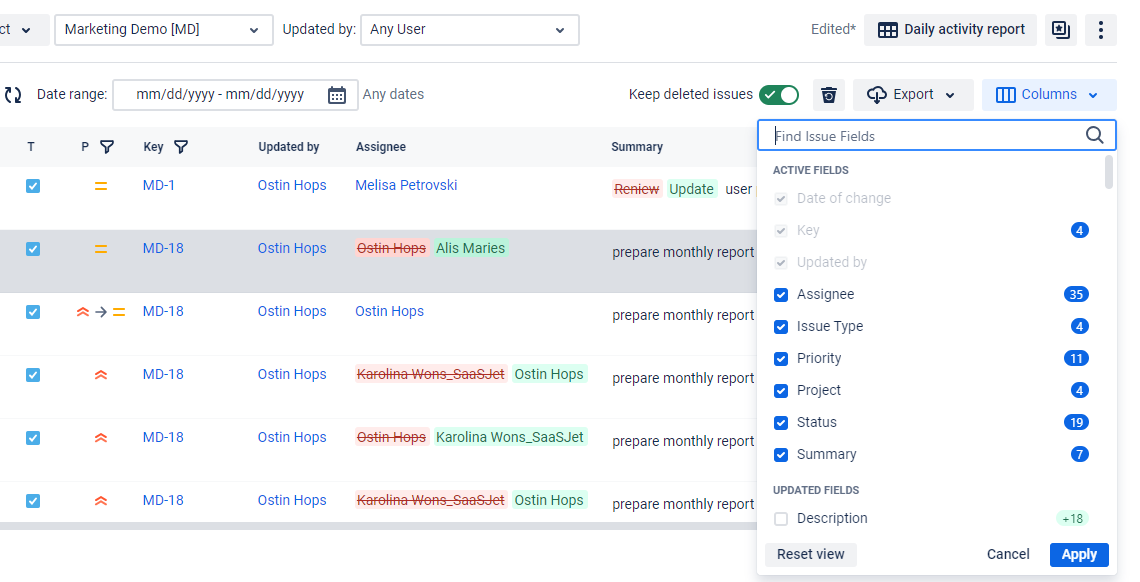This screenshot has width=1140, height=582.
Task: Uncheck the Assignee field checkbox
Action: (780, 294)
